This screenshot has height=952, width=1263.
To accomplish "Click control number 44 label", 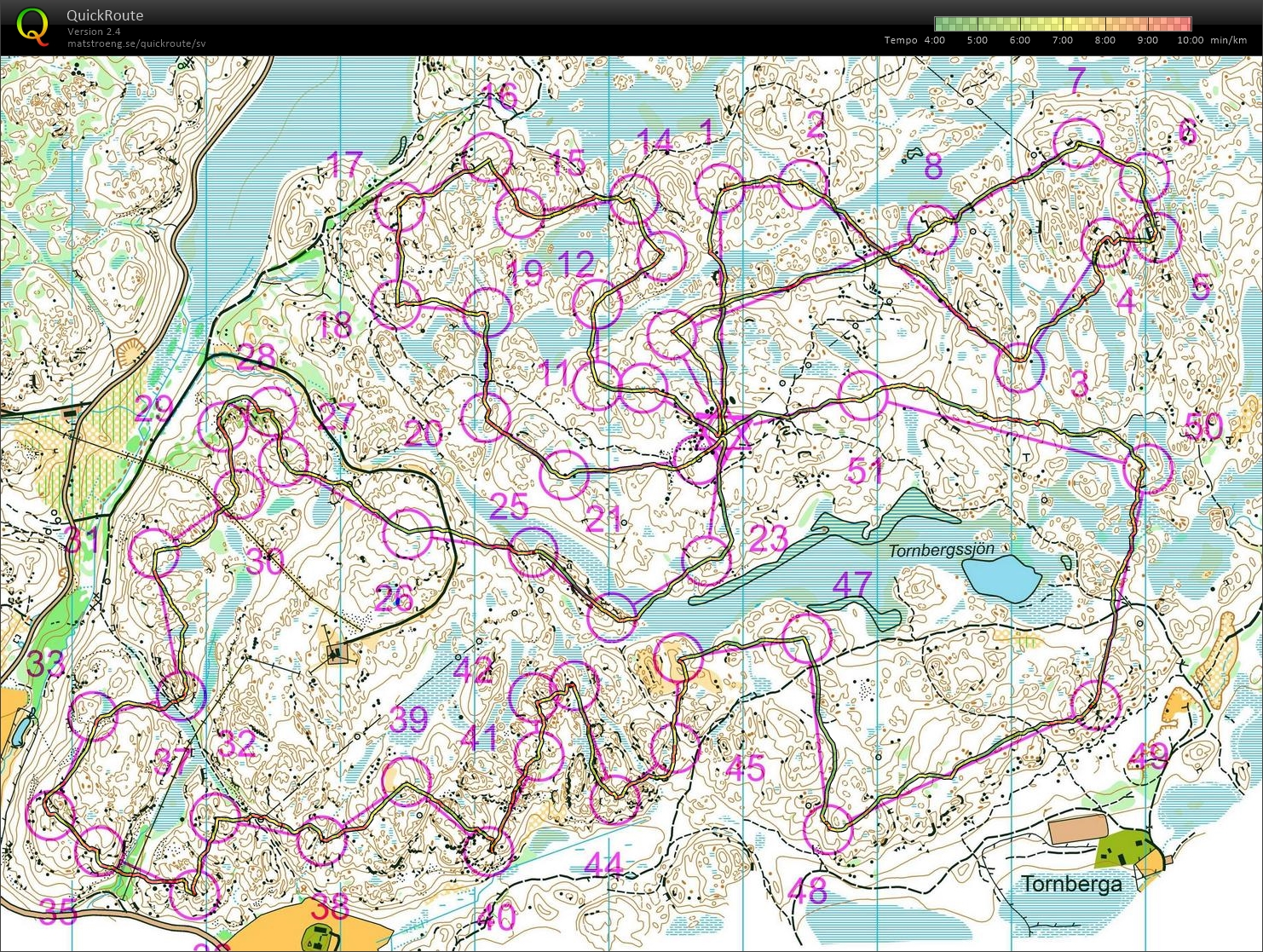I will pos(603,865).
